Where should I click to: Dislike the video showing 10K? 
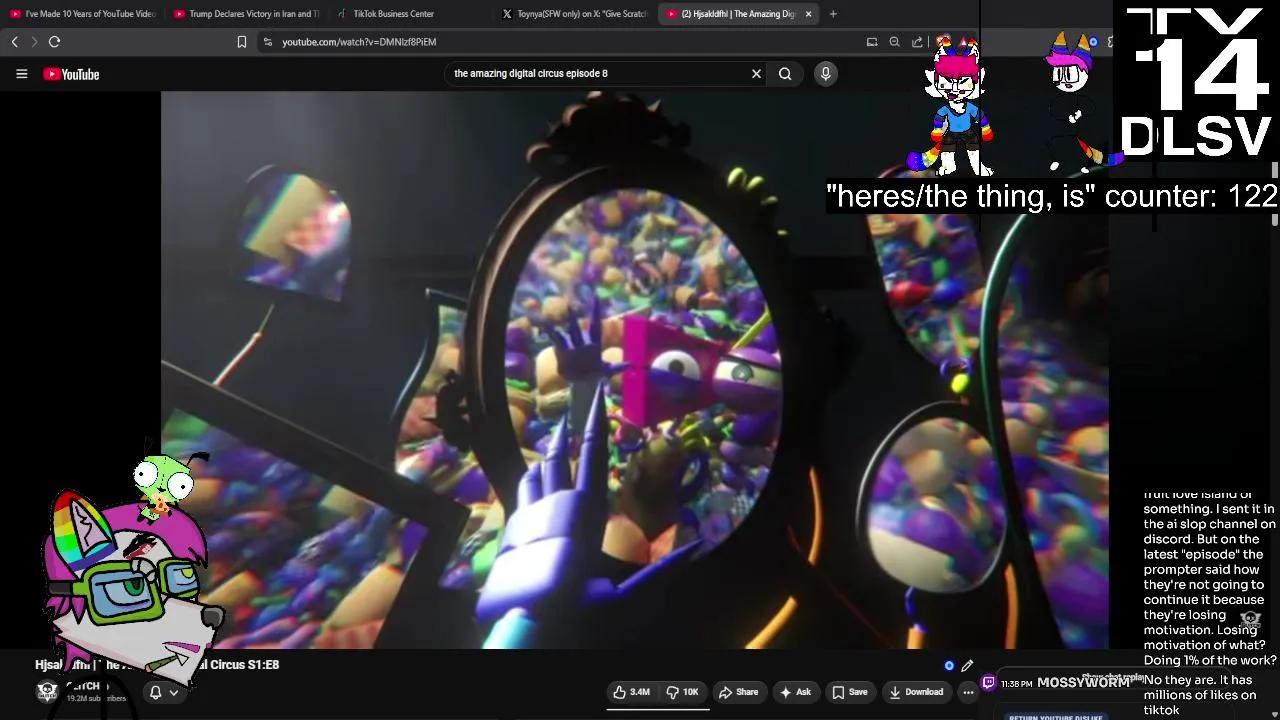pyautogui.click(x=684, y=692)
